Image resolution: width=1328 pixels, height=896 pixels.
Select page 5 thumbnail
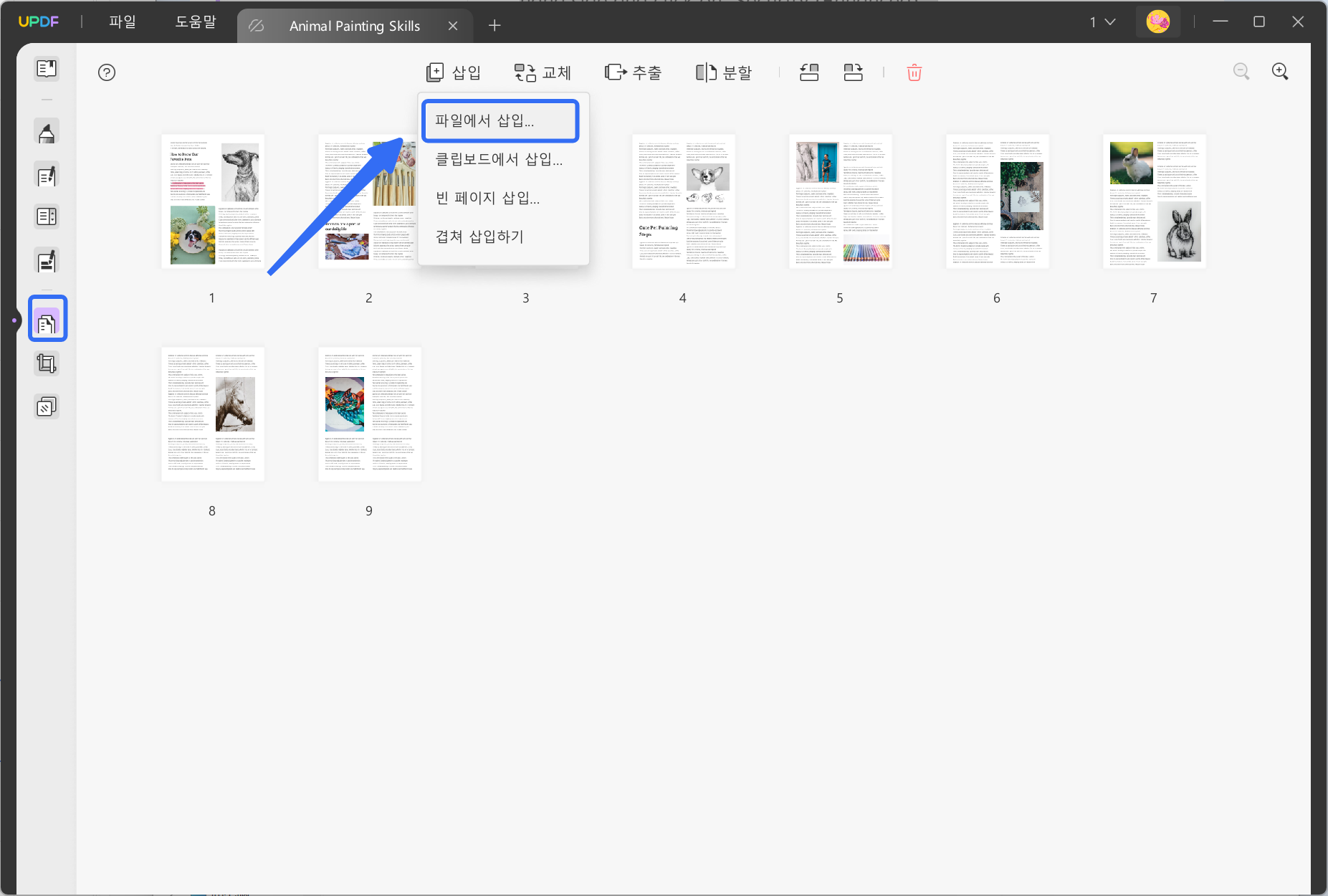(x=840, y=201)
